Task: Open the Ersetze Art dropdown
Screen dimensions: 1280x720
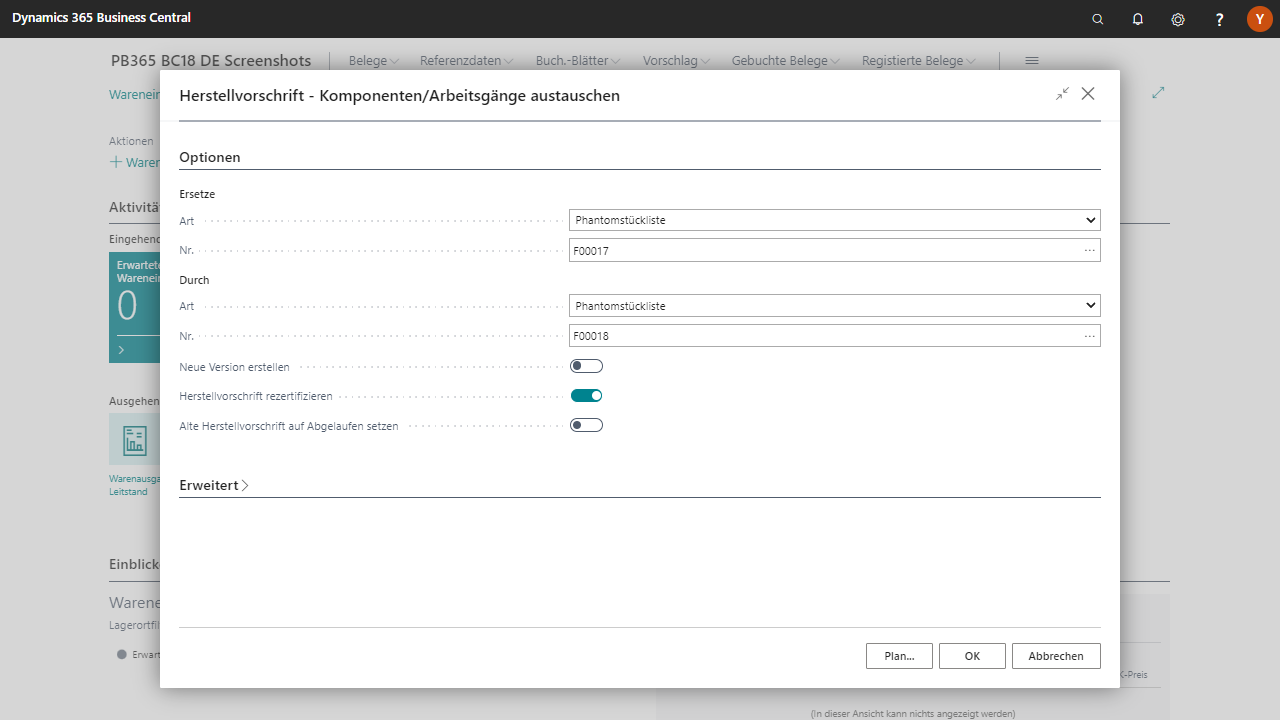Action: (x=835, y=220)
